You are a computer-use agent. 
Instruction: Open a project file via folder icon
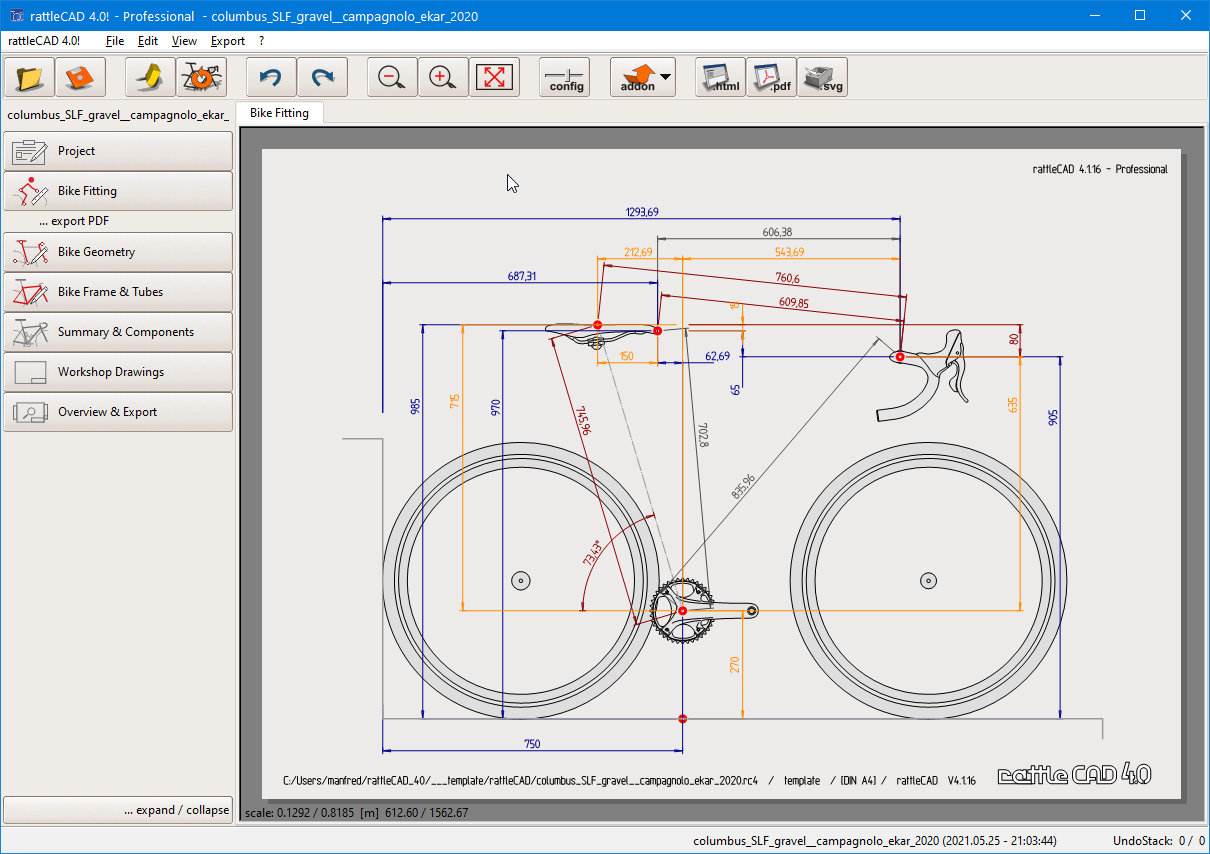point(29,77)
